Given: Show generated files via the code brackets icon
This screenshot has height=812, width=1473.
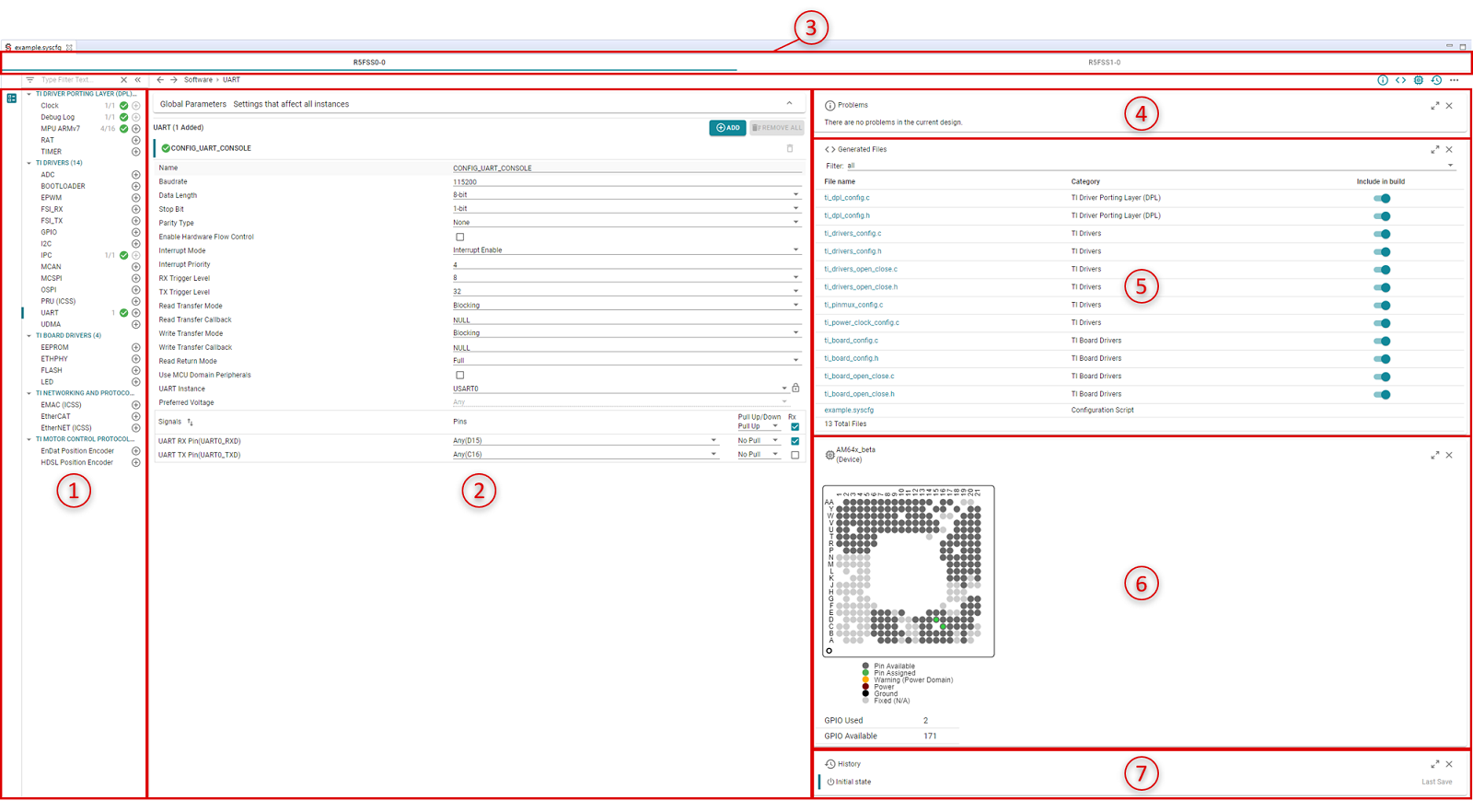Looking at the screenshot, I should tap(1400, 80).
